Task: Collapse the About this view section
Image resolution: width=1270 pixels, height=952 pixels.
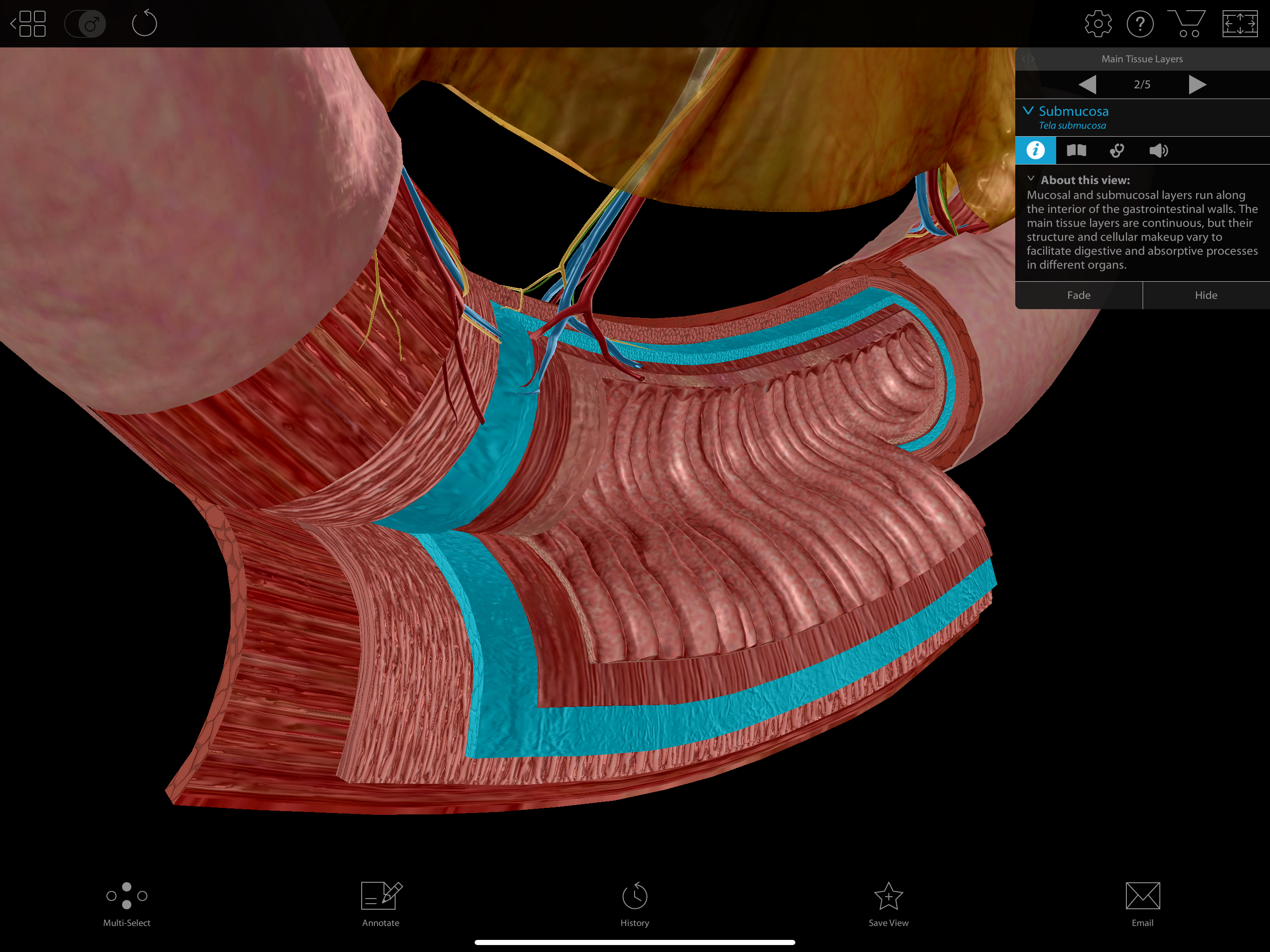Action: [x=1031, y=178]
